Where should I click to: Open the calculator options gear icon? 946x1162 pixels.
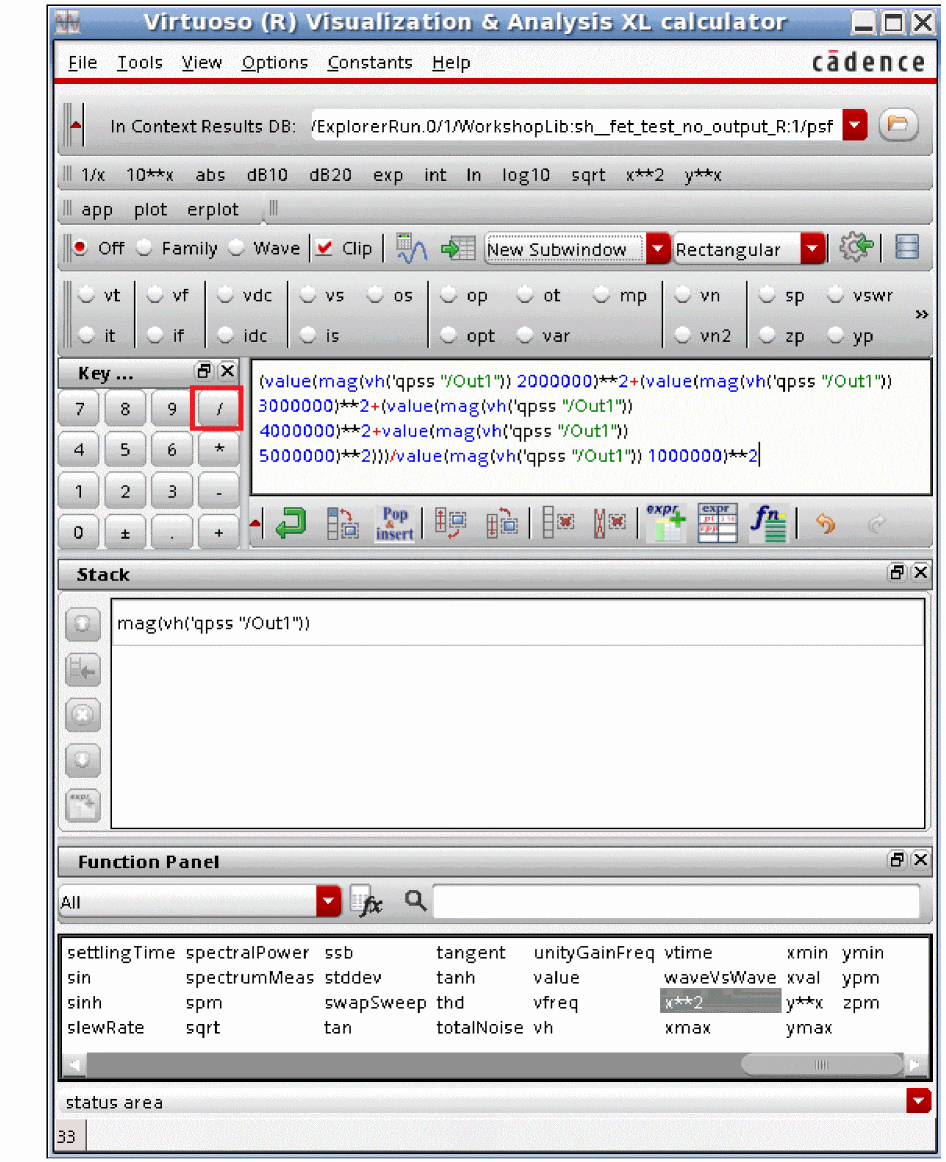coord(856,248)
